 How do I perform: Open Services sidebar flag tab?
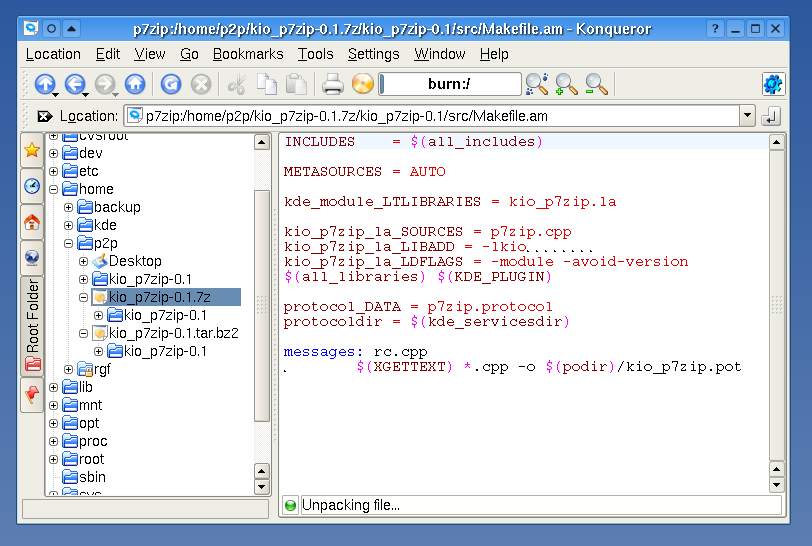coord(32,395)
